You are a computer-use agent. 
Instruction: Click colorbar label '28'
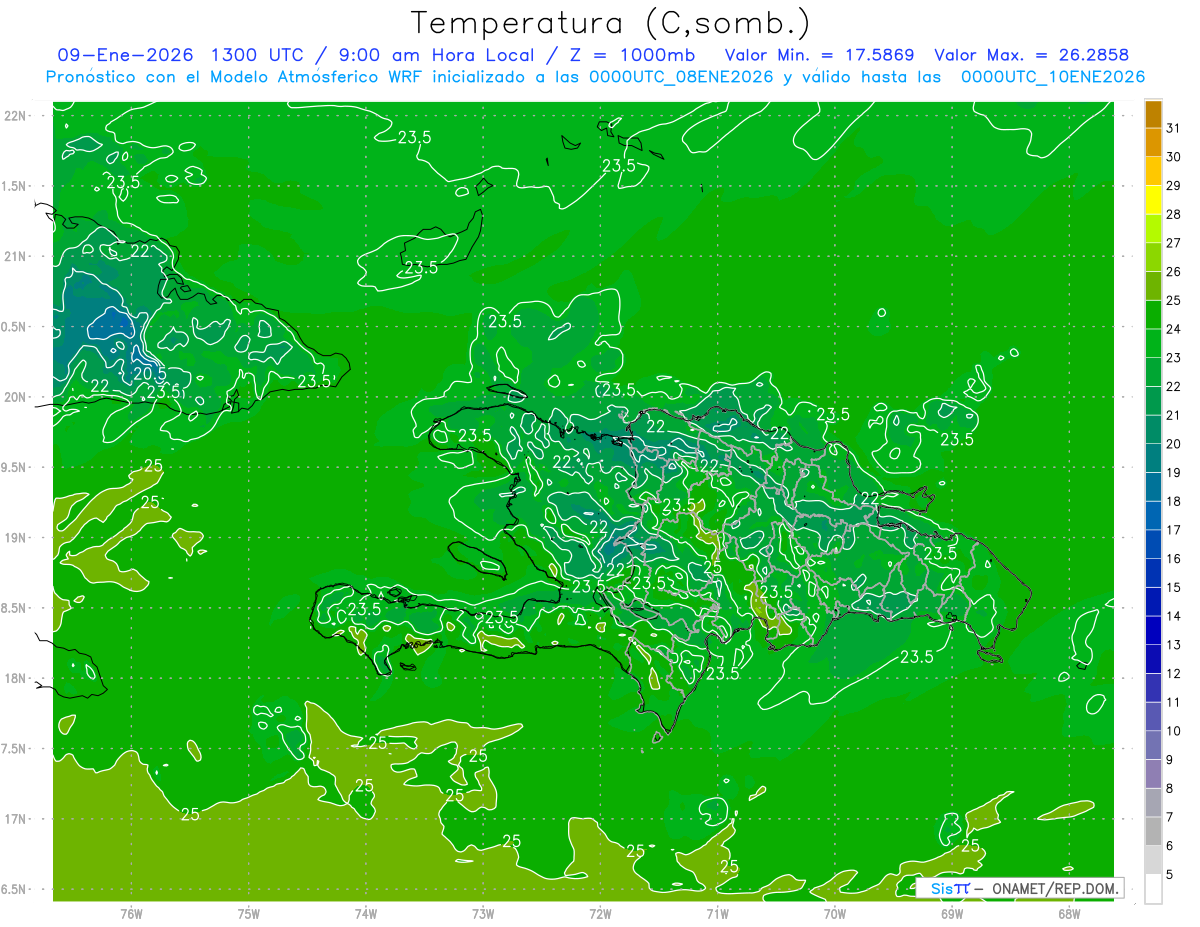coord(1174,214)
